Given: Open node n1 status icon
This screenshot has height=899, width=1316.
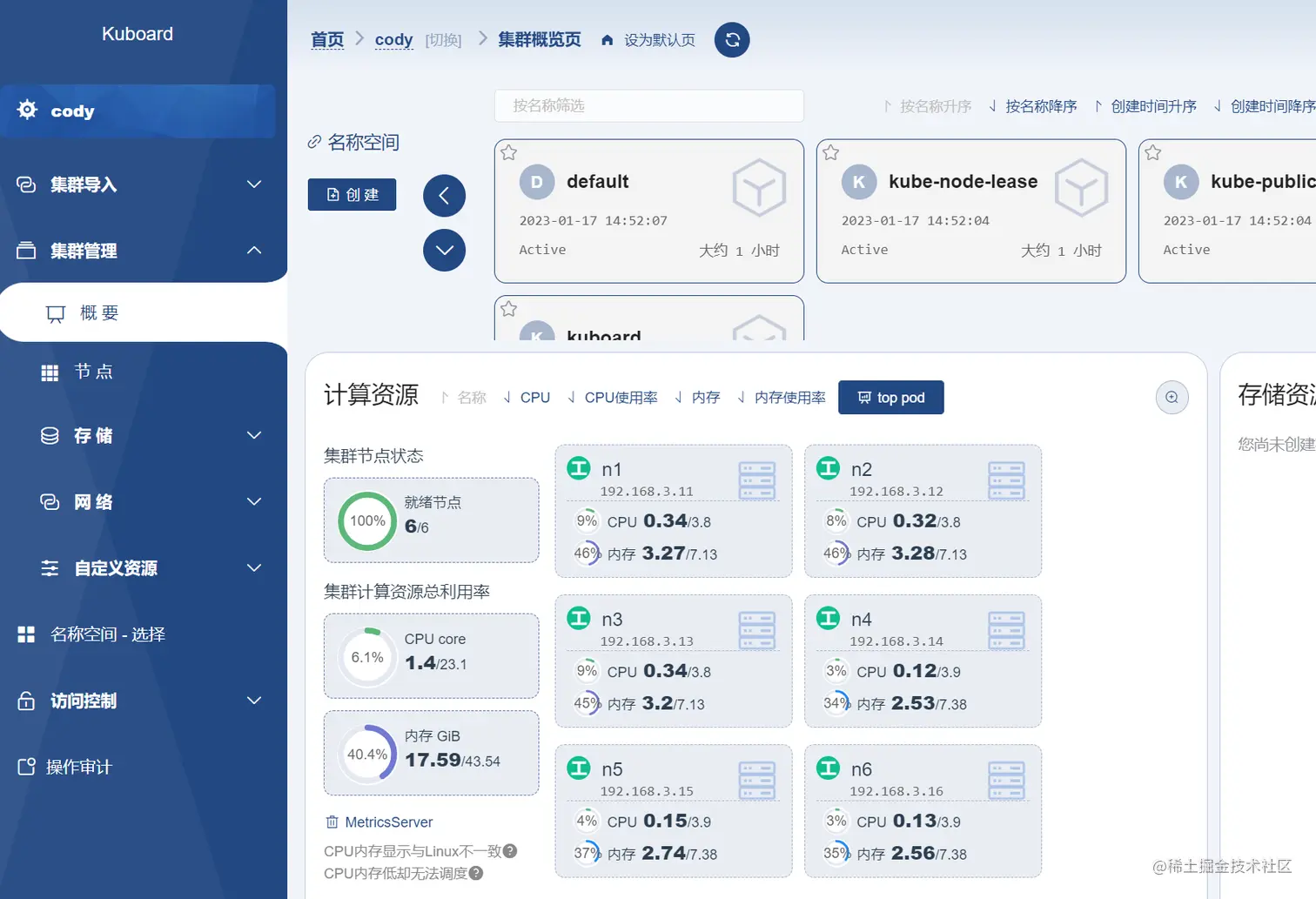Looking at the screenshot, I should (579, 468).
